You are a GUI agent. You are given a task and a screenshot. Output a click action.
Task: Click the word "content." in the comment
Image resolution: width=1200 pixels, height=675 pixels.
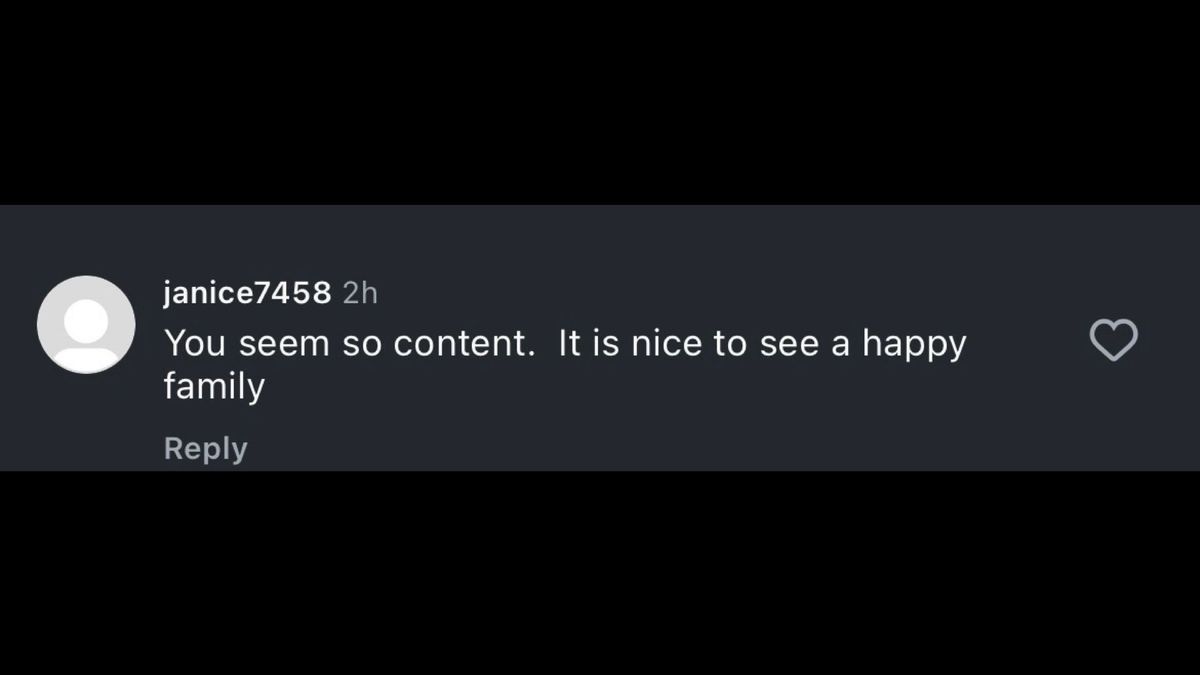point(464,343)
